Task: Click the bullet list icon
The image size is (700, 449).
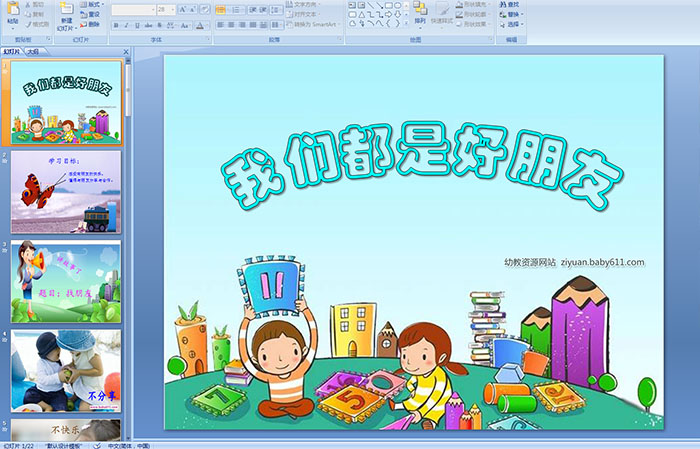Action: pyautogui.click(x=221, y=9)
